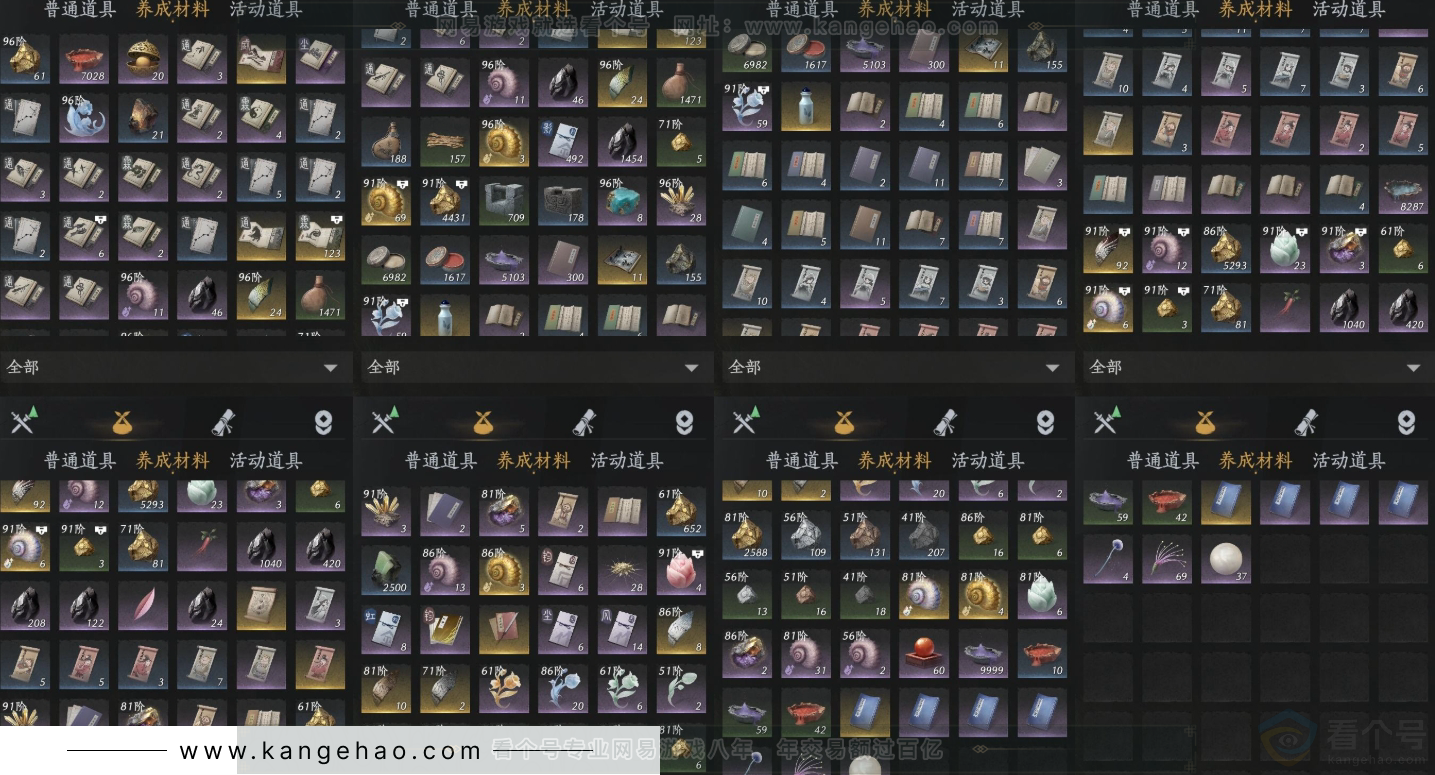Switch to 活动道具 tab above the pearl item panel
This screenshot has width=1435, height=775.
click(x=1348, y=461)
